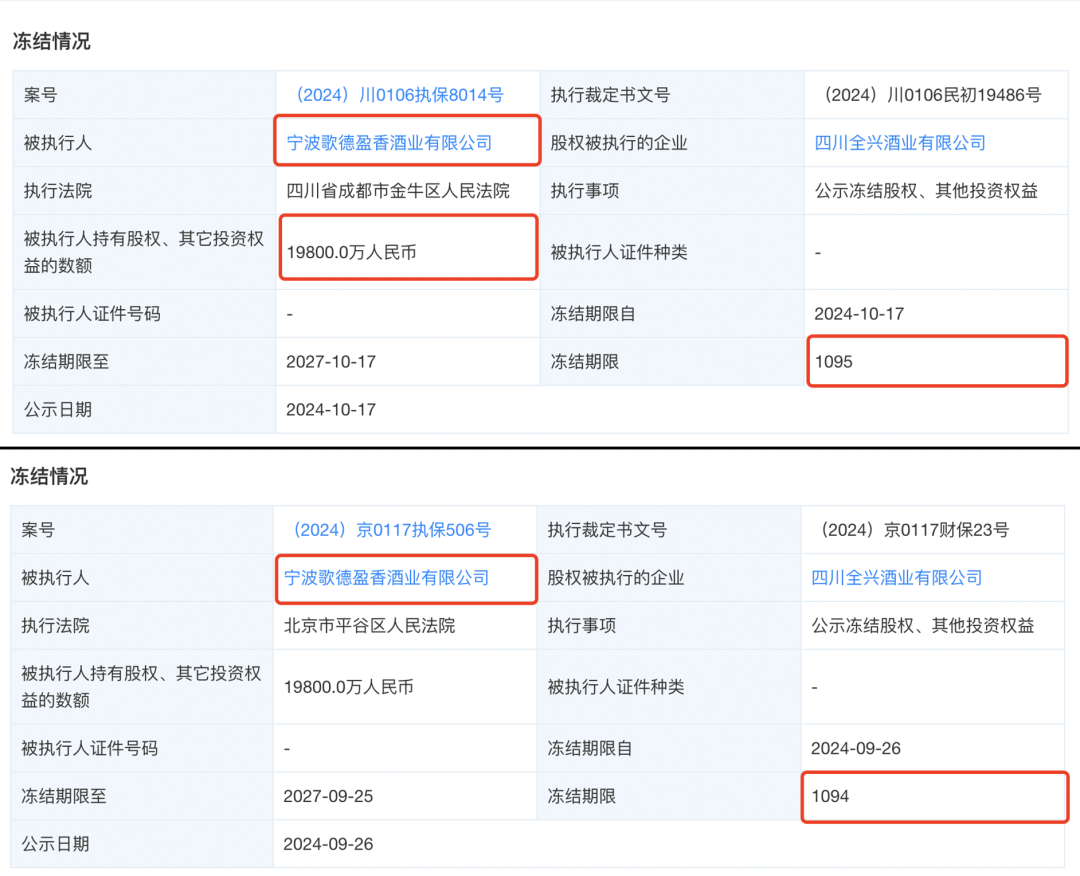Click ruling number 川0106民初19486号

pyautogui.click(x=931, y=95)
